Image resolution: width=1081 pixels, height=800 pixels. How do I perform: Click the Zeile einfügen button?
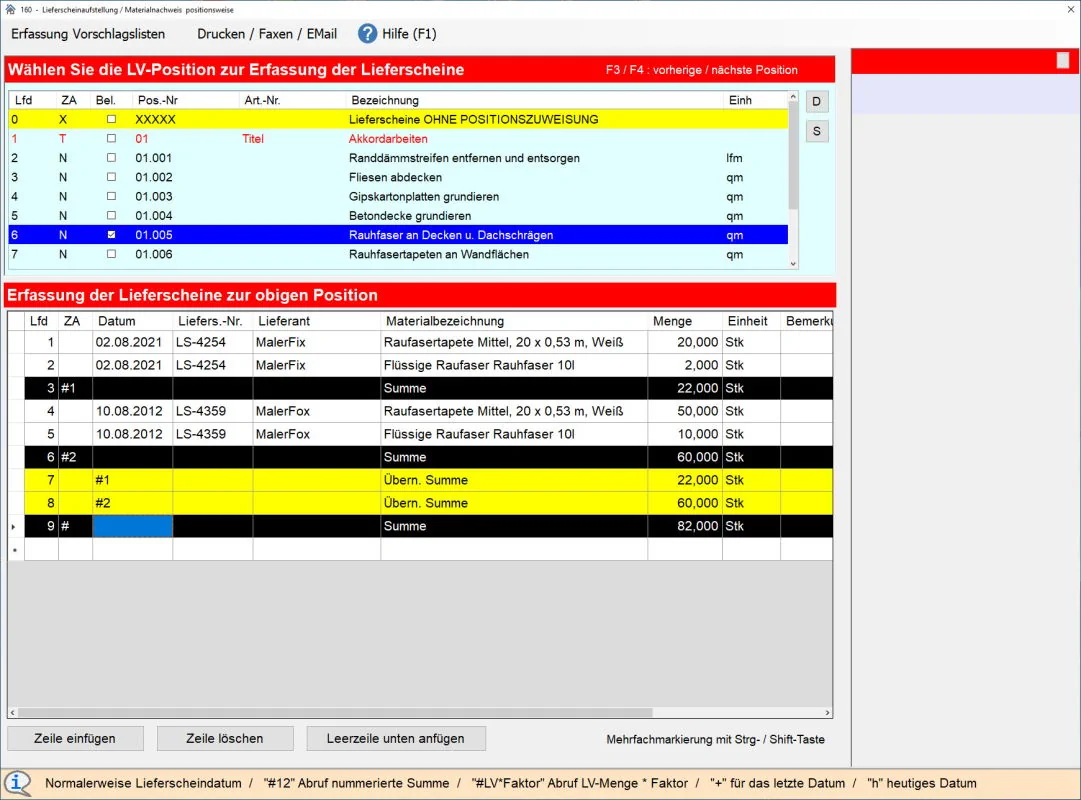(75, 738)
